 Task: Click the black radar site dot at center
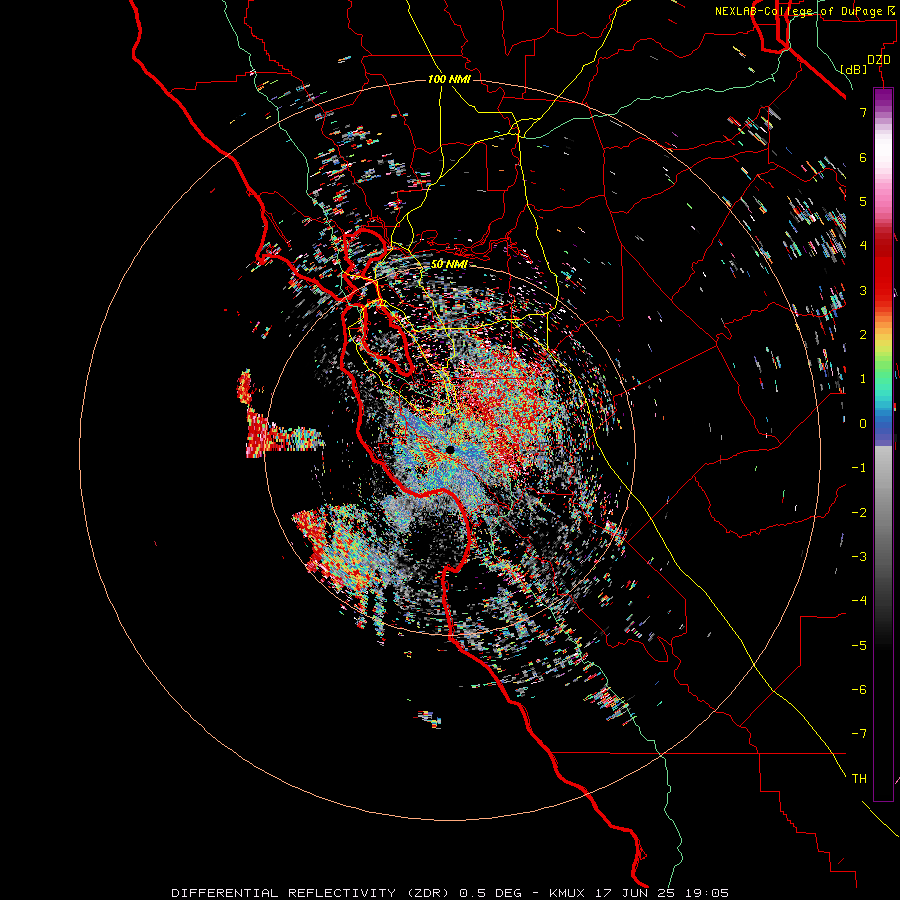[451, 450]
